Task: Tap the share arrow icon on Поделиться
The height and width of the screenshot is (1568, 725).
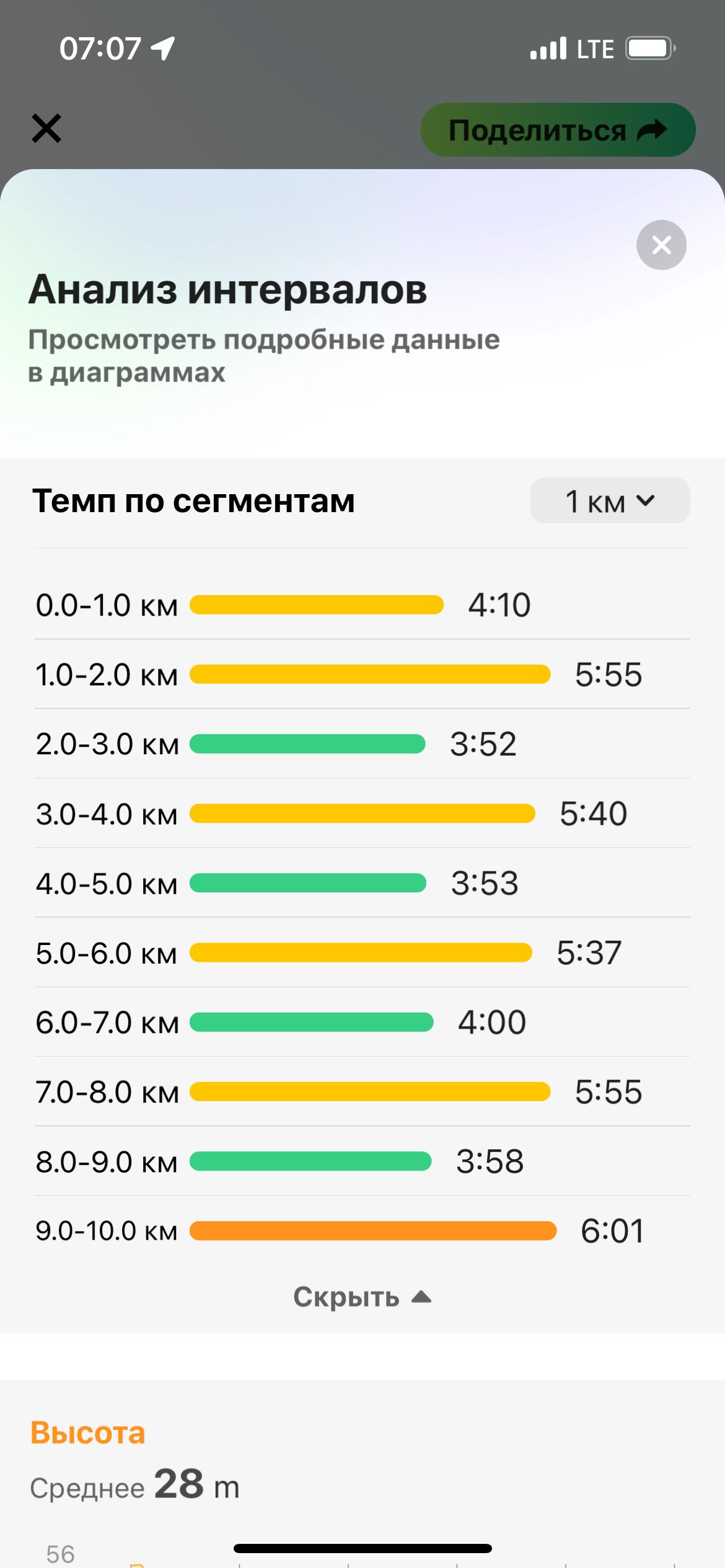Action: pyautogui.click(x=652, y=130)
